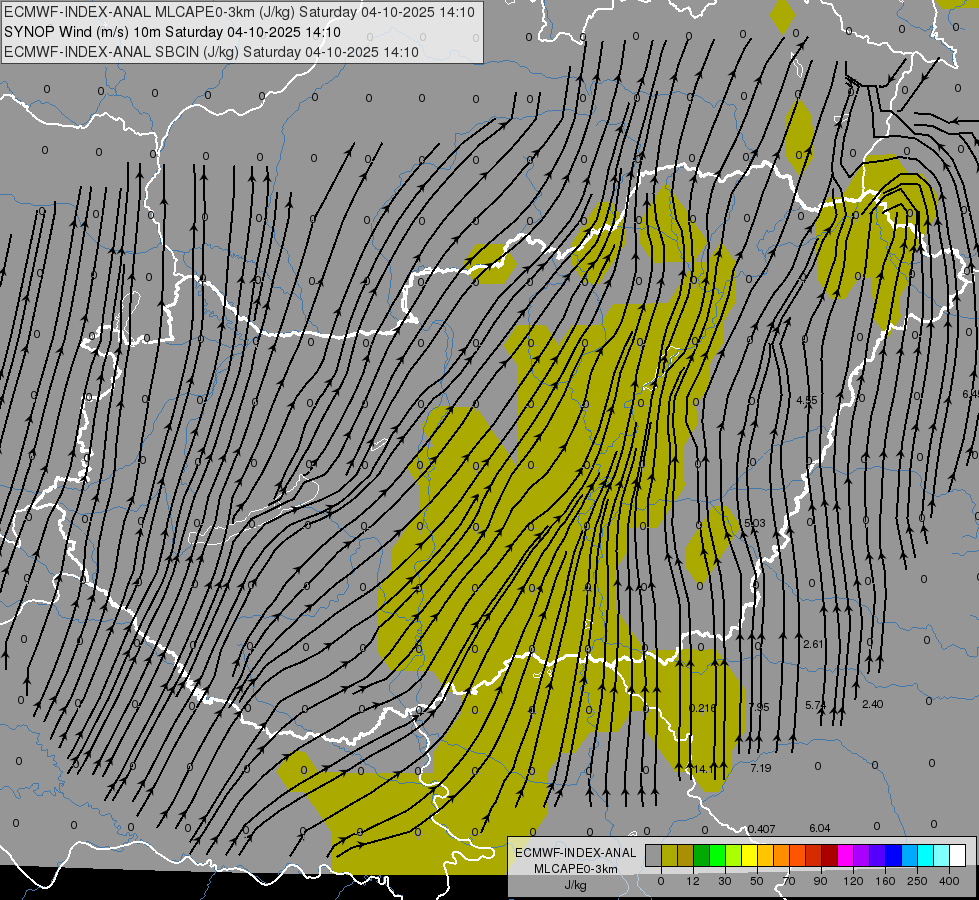This screenshot has width=979, height=900.
Task: Click the gray swatch in the legend
Action: (x=654, y=855)
